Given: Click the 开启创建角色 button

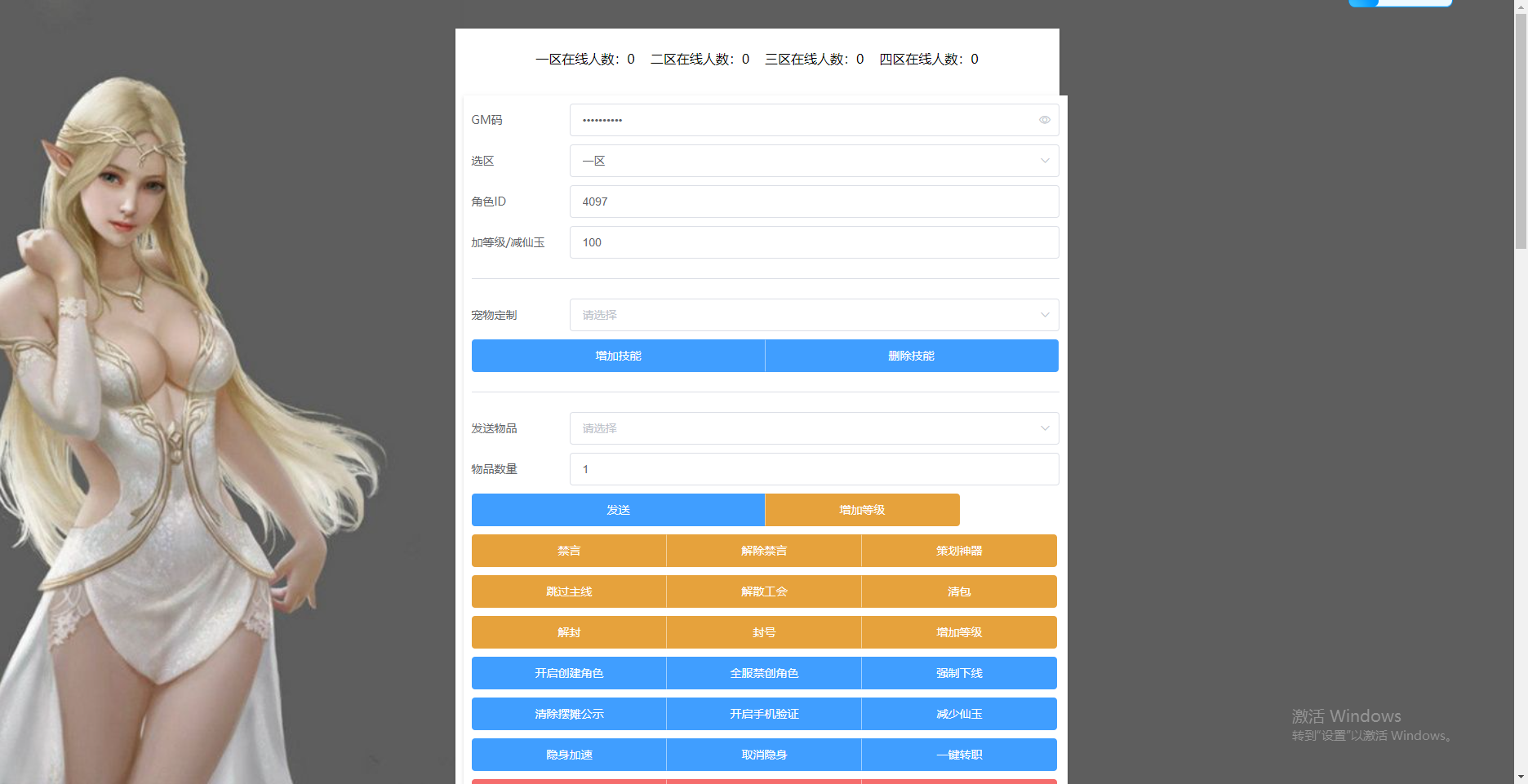Looking at the screenshot, I should click(569, 673).
